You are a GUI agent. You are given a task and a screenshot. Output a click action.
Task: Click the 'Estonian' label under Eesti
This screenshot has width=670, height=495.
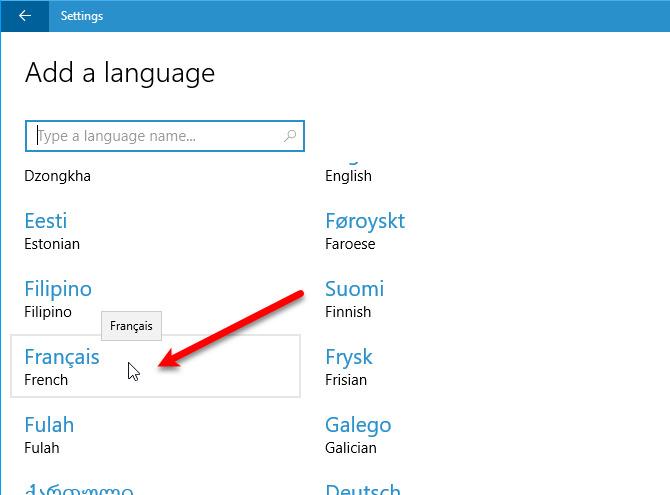pos(52,244)
